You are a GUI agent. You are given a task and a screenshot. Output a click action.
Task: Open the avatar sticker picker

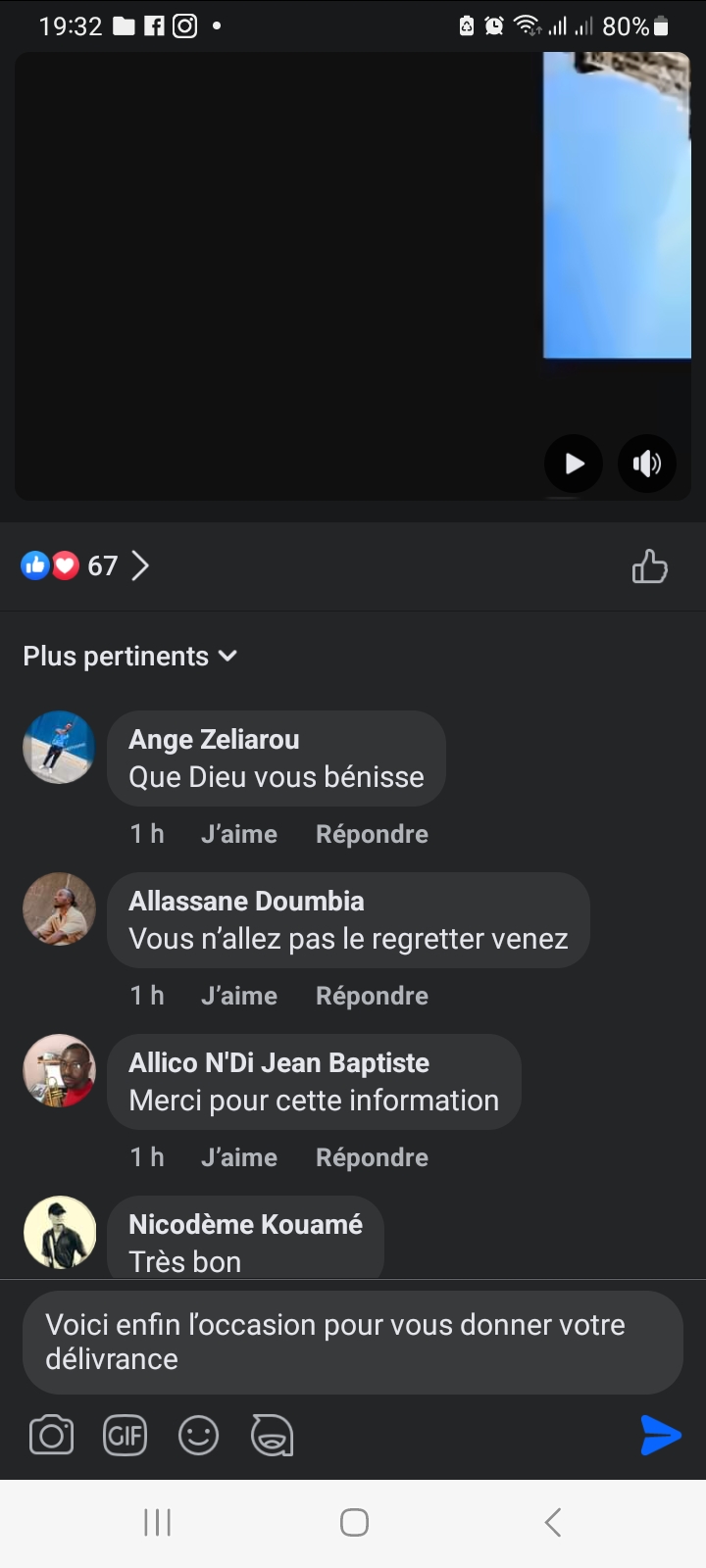click(x=272, y=1436)
